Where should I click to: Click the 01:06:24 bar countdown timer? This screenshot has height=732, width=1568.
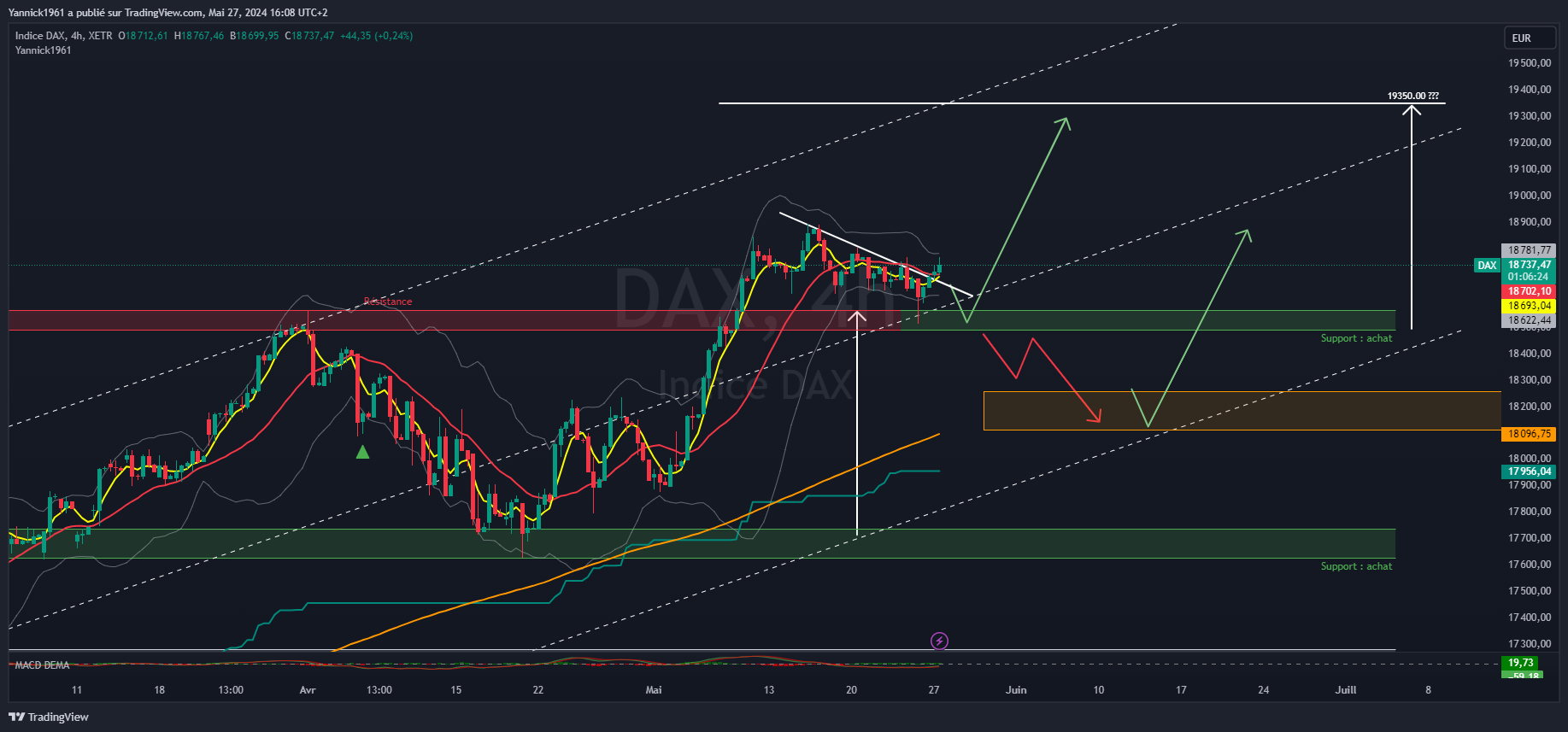1529,277
